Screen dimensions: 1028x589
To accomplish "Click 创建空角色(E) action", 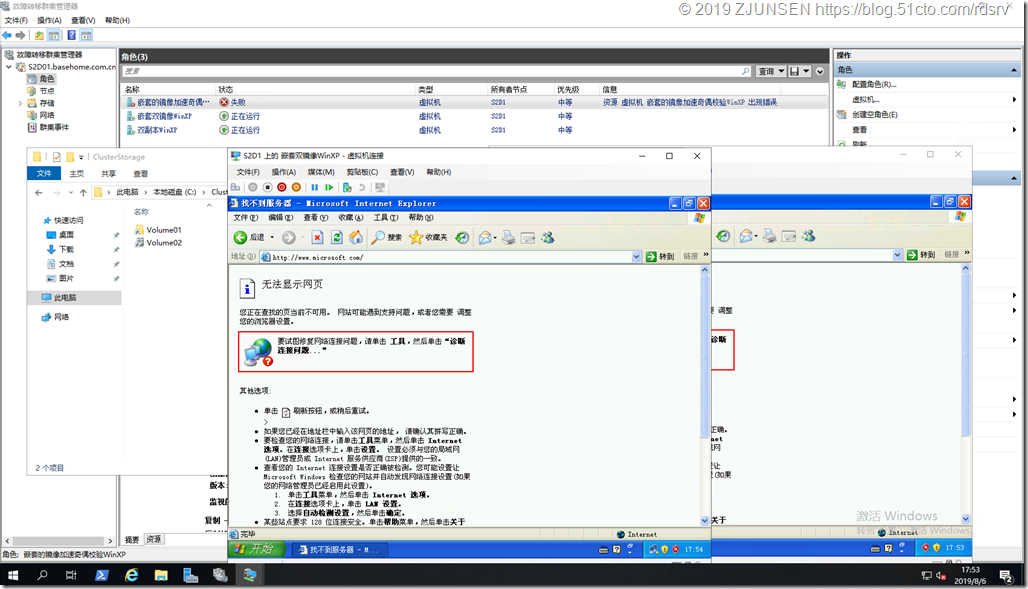I will [874, 115].
